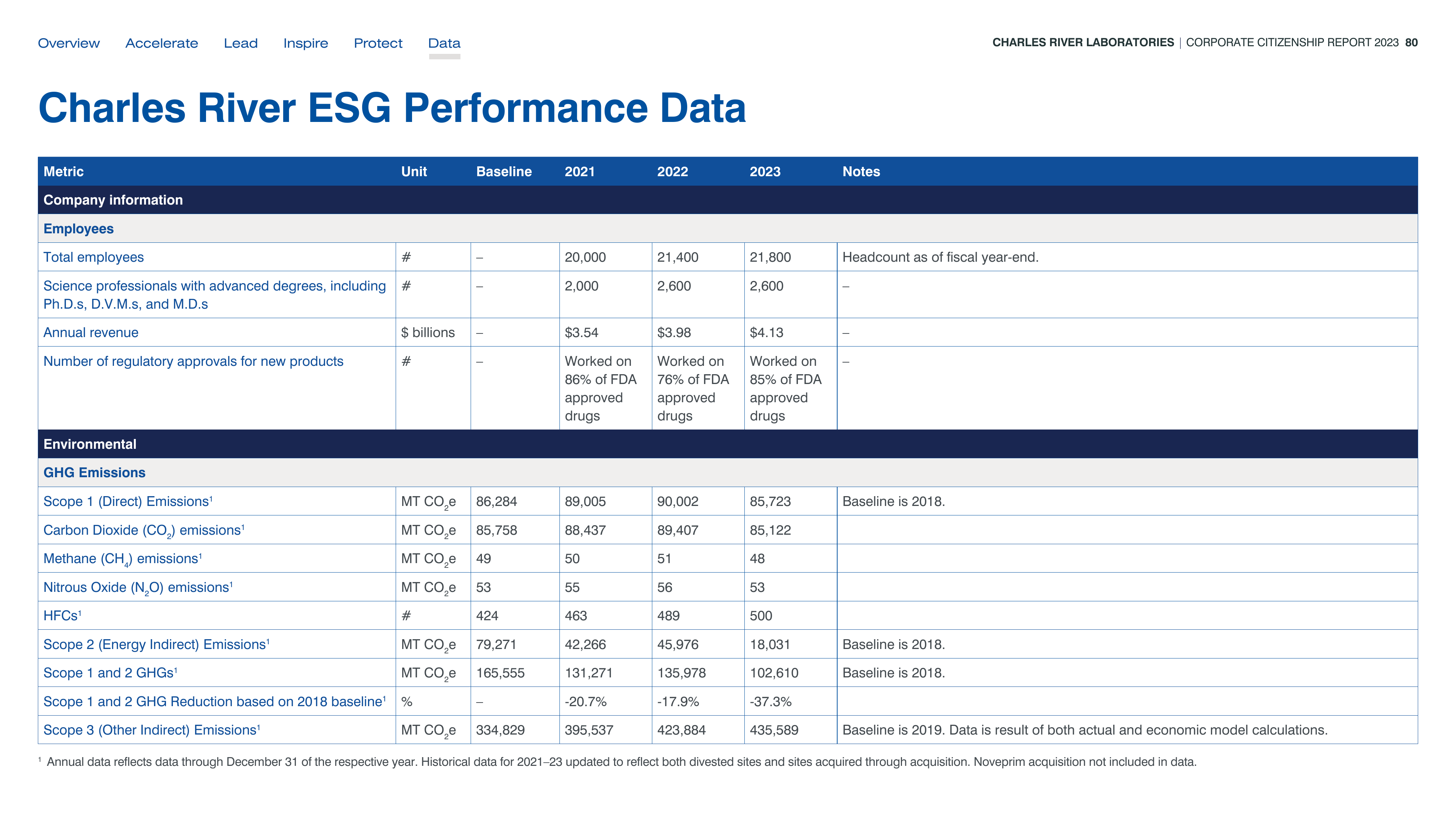This screenshot has height=819, width=1456.
Task: Open the Overview navigation tab
Action: (x=68, y=43)
